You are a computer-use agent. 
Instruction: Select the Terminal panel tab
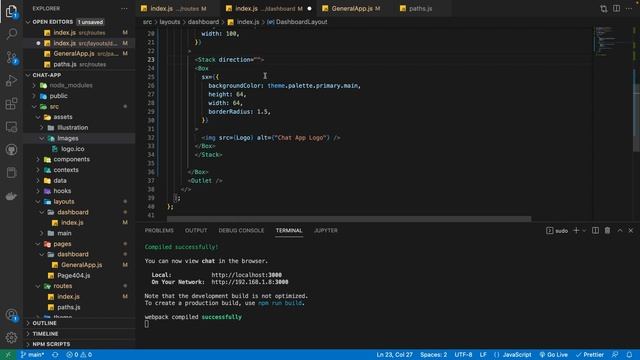click(289, 231)
